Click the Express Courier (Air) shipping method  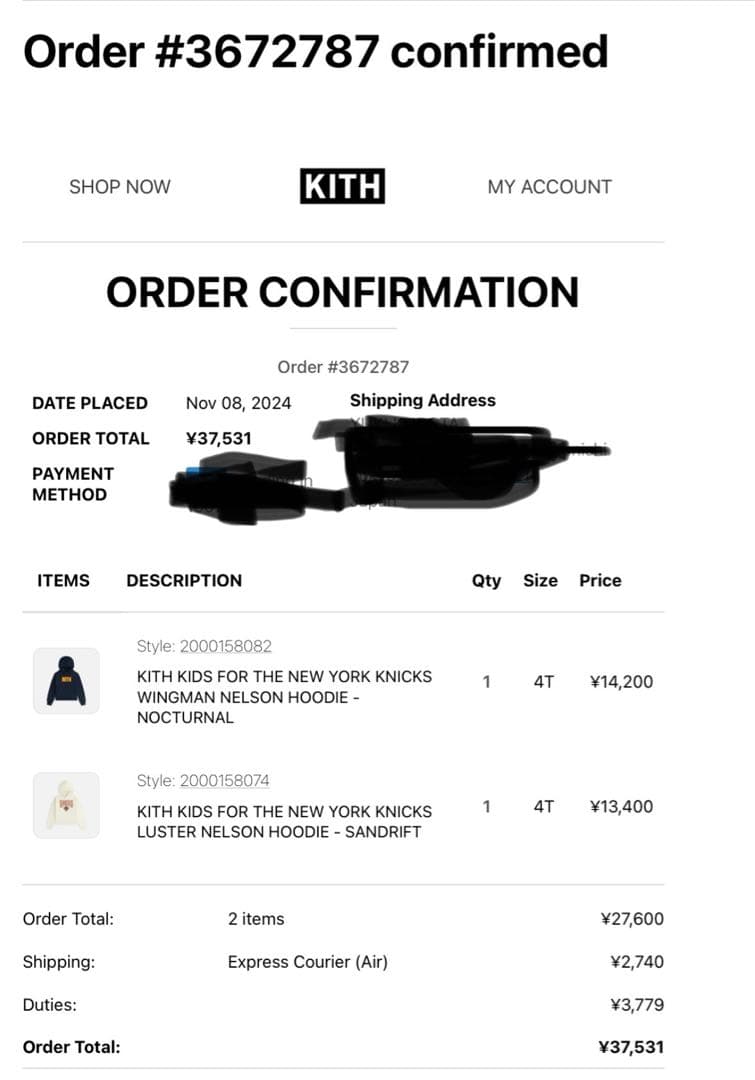tap(307, 961)
